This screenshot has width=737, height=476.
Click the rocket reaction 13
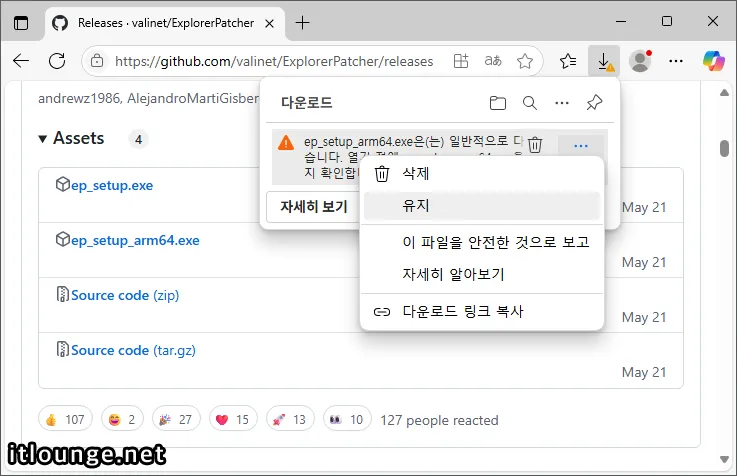(x=290, y=419)
